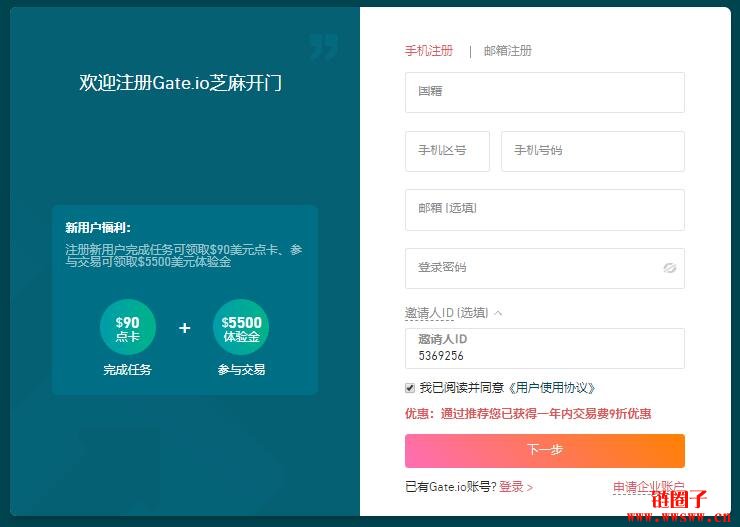This screenshot has width=740, height=527.
Task: Click the 已有Gate.io账号? text
Action: click(451, 486)
